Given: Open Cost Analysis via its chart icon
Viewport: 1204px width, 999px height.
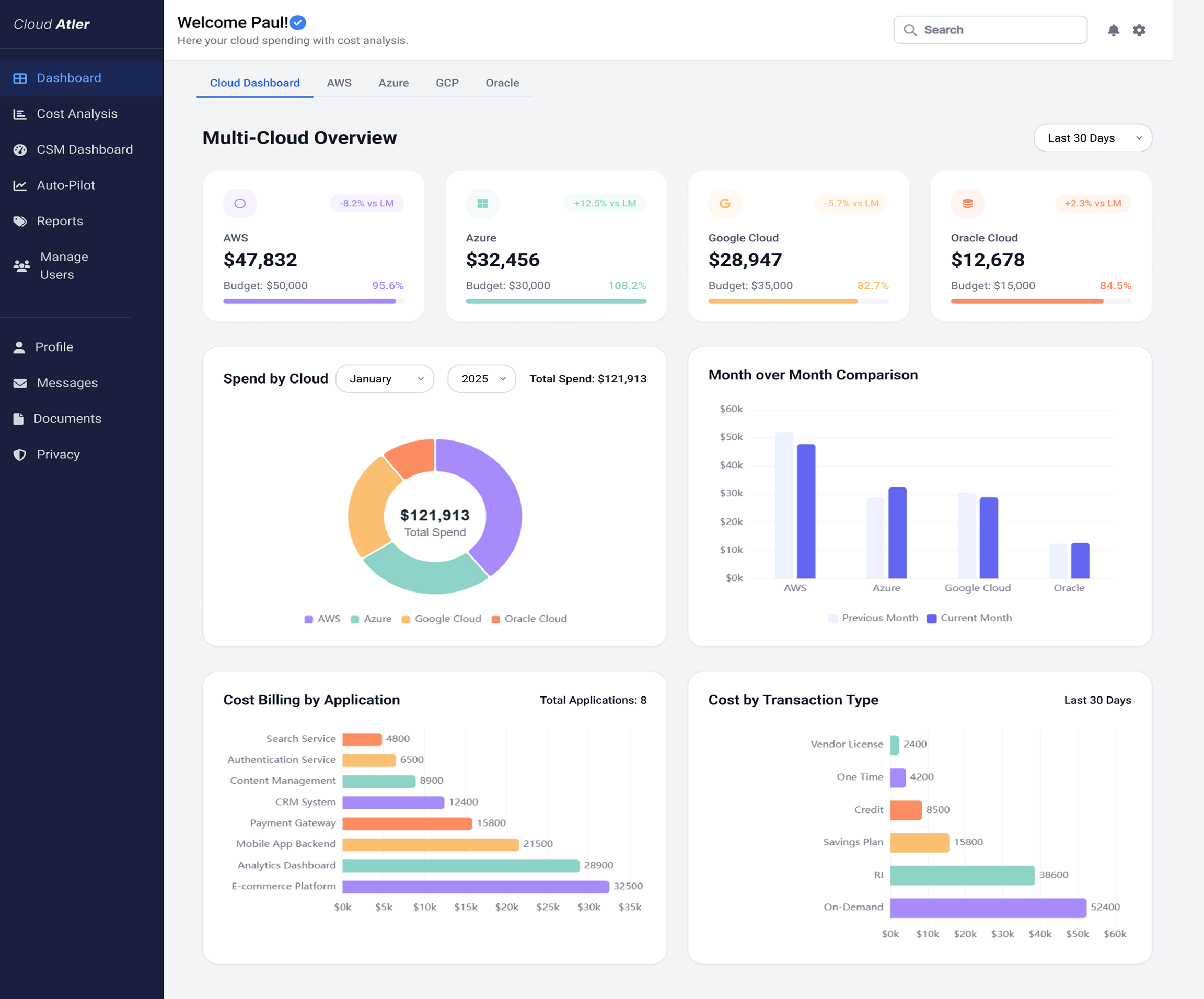Looking at the screenshot, I should [x=20, y=113].
